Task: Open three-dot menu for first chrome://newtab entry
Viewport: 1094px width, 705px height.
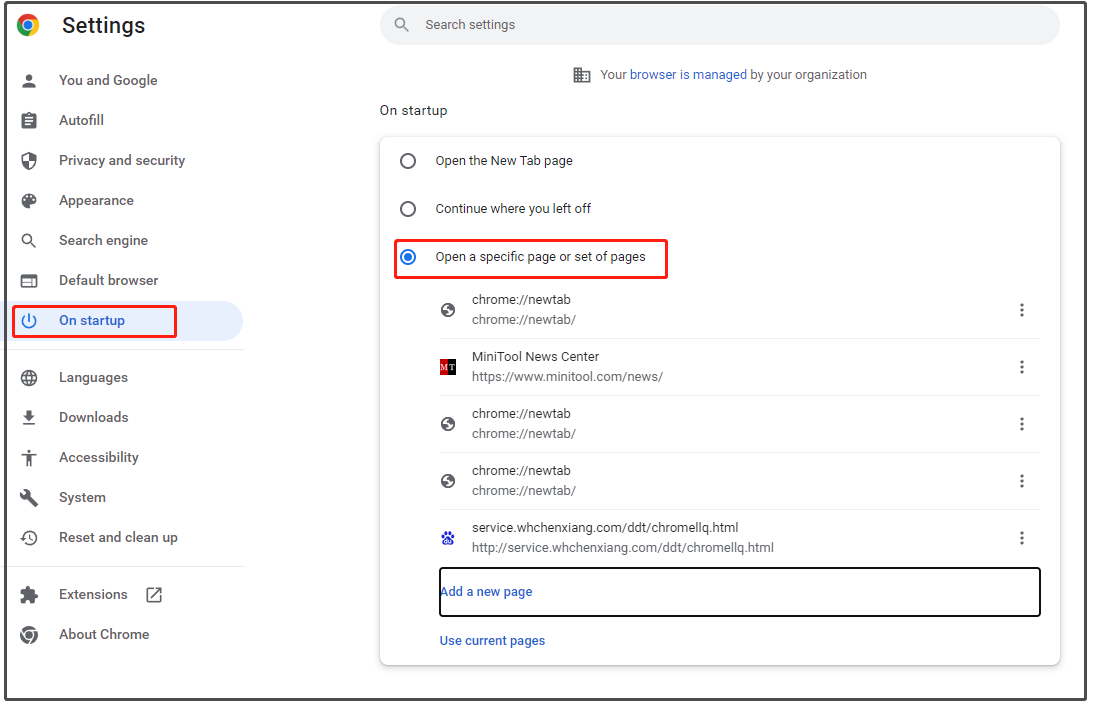Action: pyautogui.click(x=1021, y=310)
